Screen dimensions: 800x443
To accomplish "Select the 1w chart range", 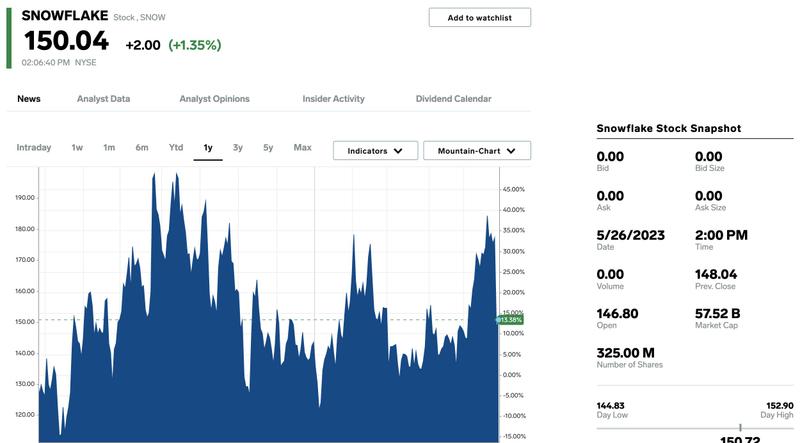I will tap(77, 147).
